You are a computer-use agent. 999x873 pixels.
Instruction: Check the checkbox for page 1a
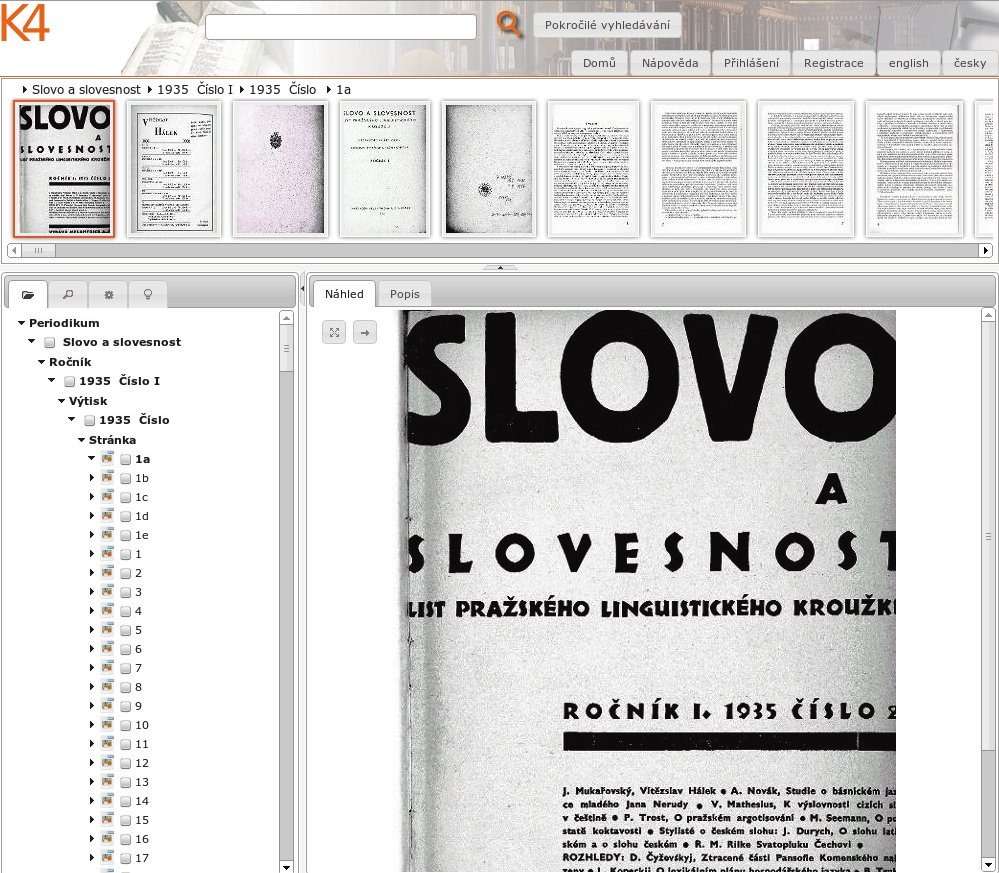coord(126,459)
